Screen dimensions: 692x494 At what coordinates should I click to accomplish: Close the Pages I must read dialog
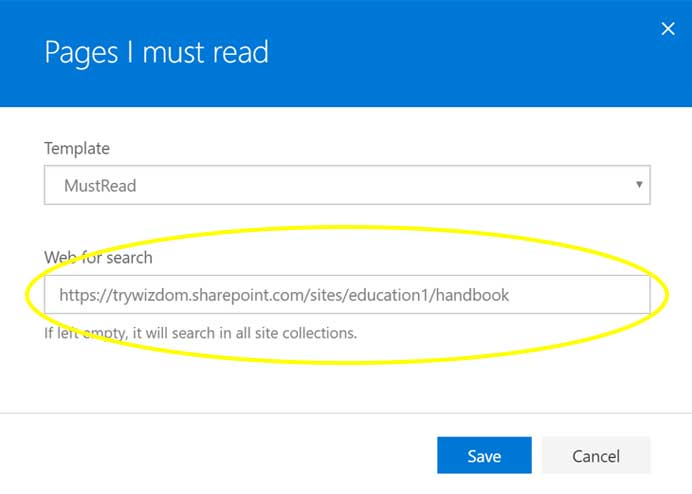click(668, 29)
